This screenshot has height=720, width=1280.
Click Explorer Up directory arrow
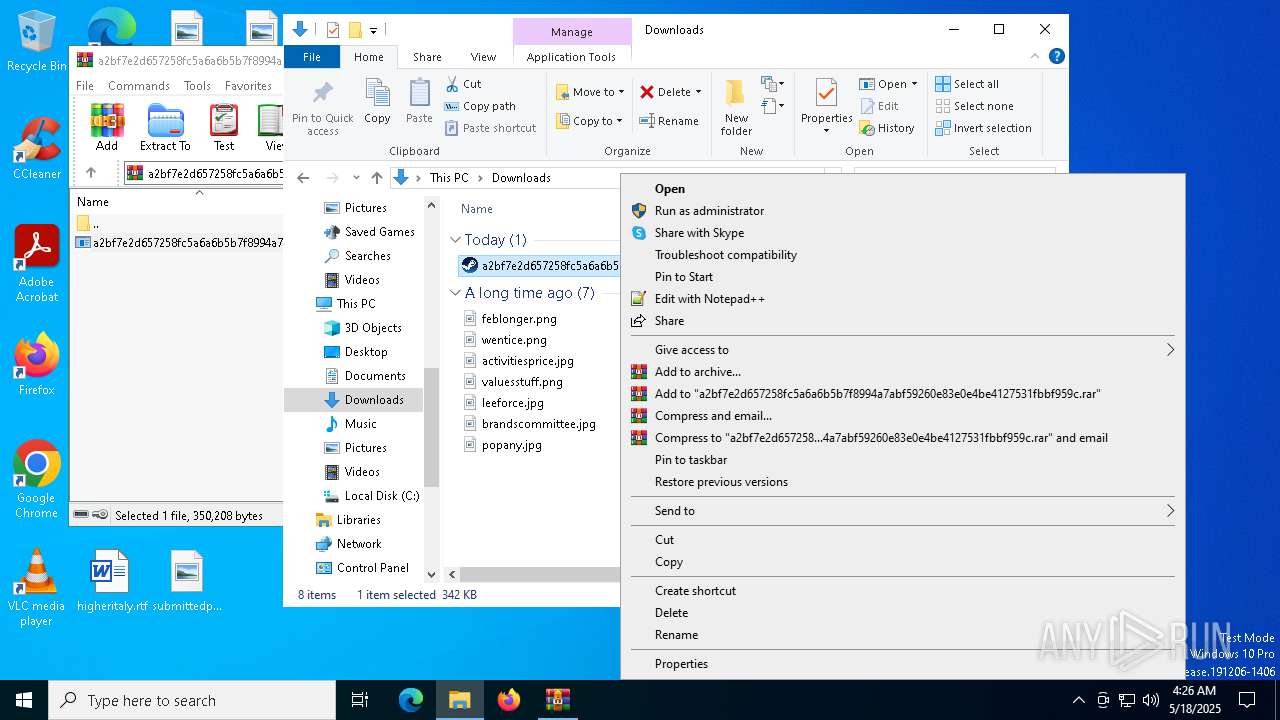point(377,178)
